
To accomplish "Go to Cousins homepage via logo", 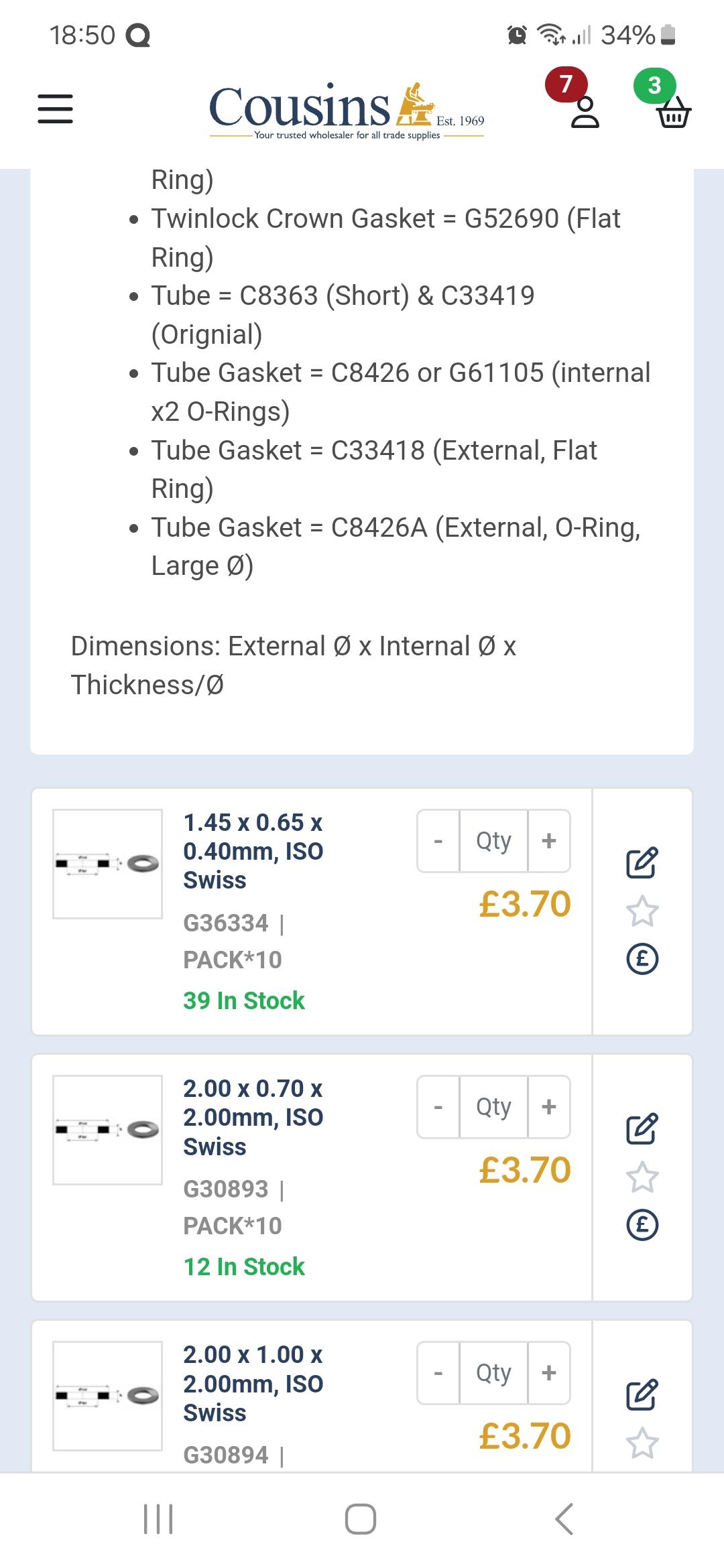I will (x=347, y=111).
